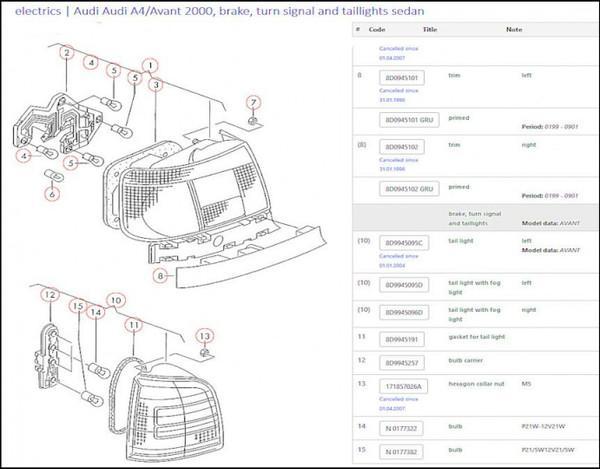600x469 pixels.
Task: Click callout 11 for the tail light gasket
Action: click(x=130, y=325)
